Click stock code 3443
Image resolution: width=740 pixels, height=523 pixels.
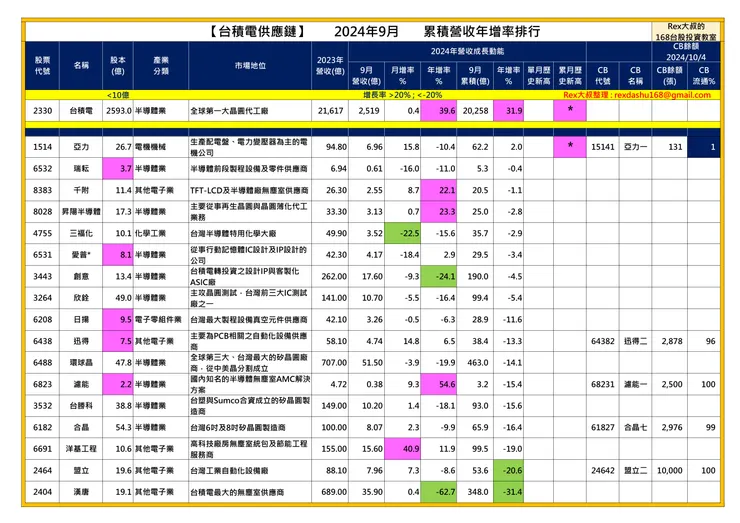click(42, 276)
